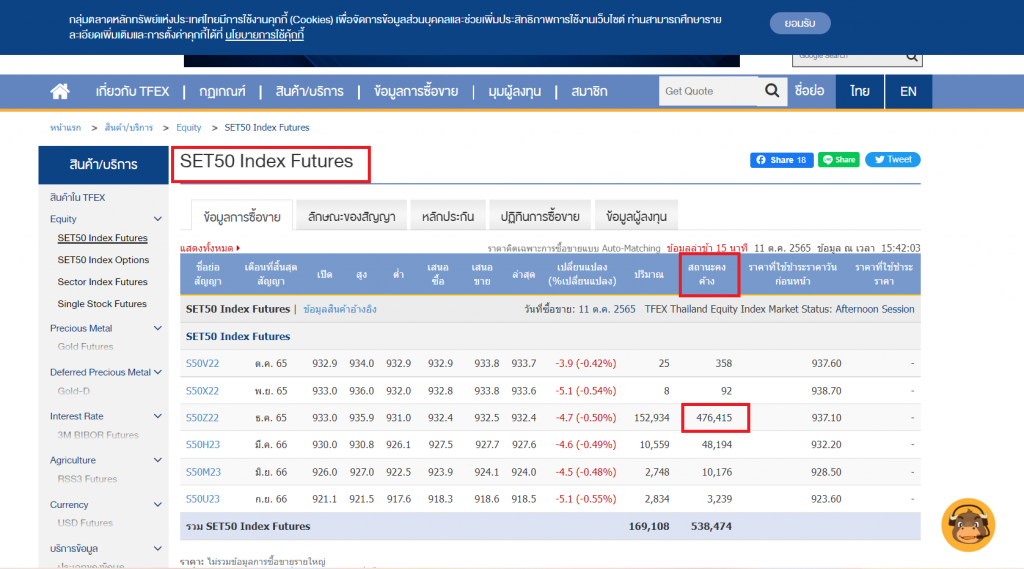
Task: Select the ข้อมูลการซื้อขาย tab
Action: [x=242, y=216]
